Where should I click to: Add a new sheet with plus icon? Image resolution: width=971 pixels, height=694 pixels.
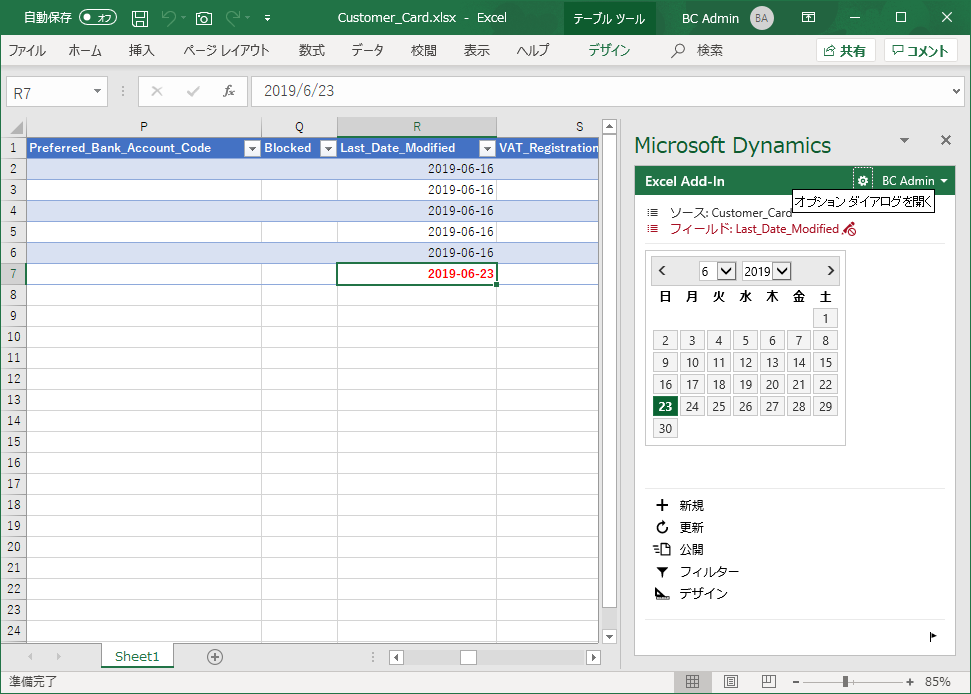tap(214, 657)
